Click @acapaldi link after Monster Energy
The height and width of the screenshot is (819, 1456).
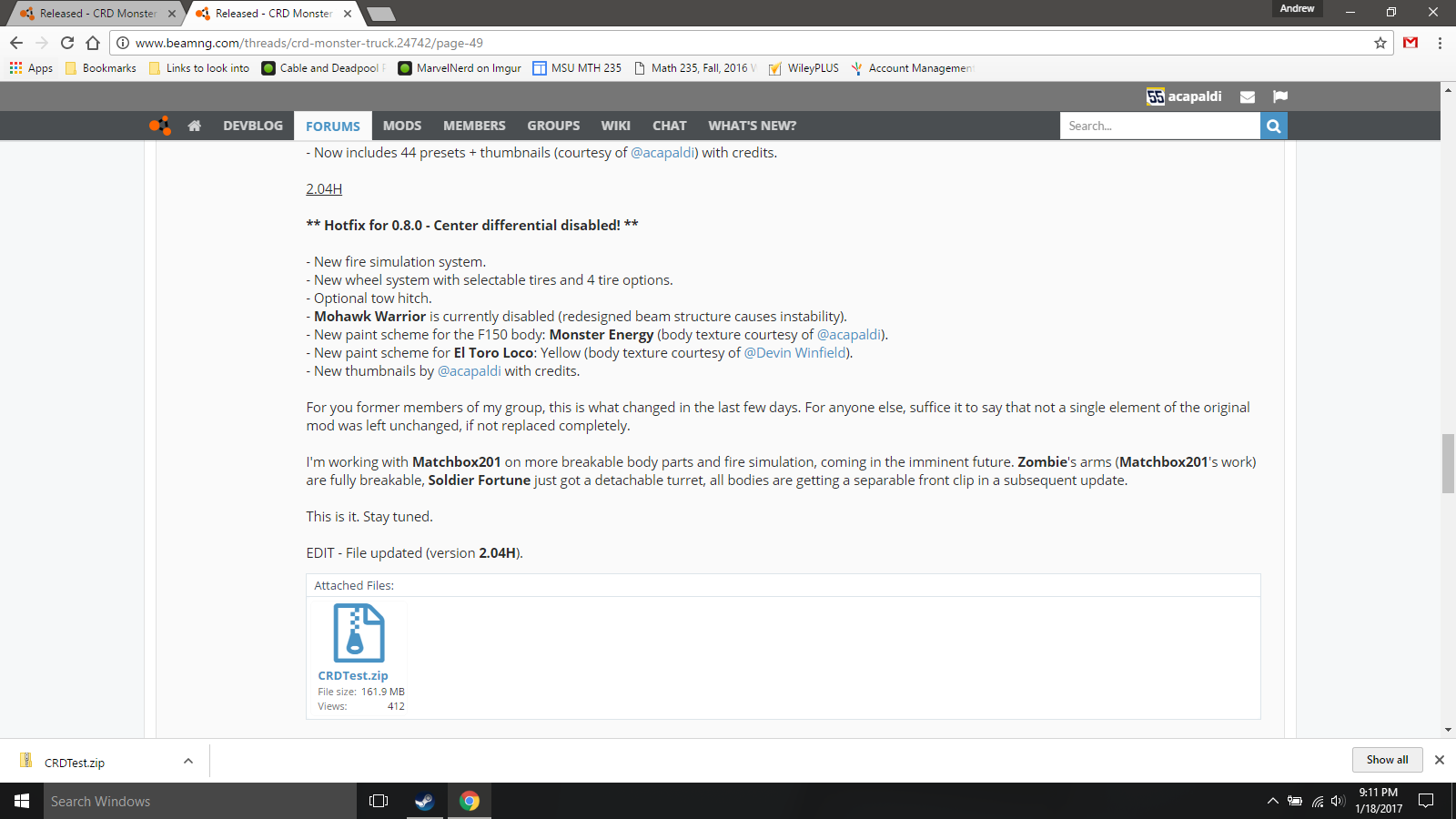pos(849,335)
